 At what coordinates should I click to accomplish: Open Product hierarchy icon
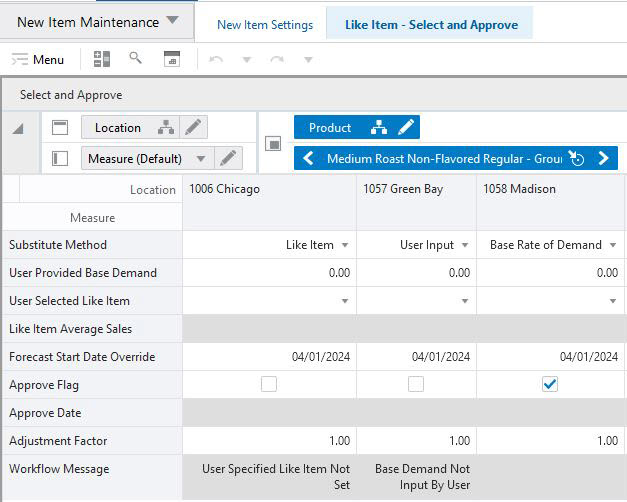pos(379,128)
